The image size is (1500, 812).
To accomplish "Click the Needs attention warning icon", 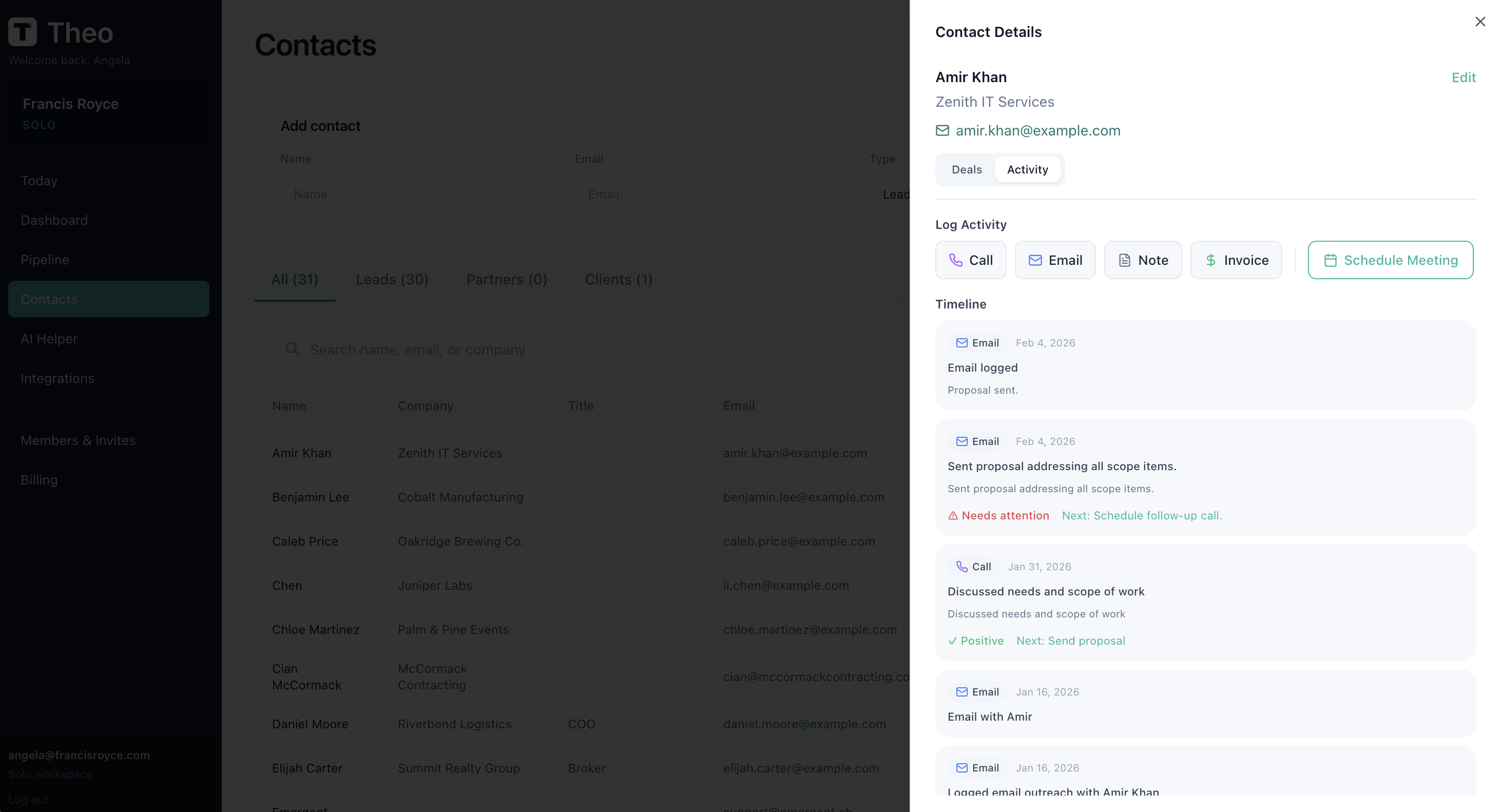I will click(953, 516).
